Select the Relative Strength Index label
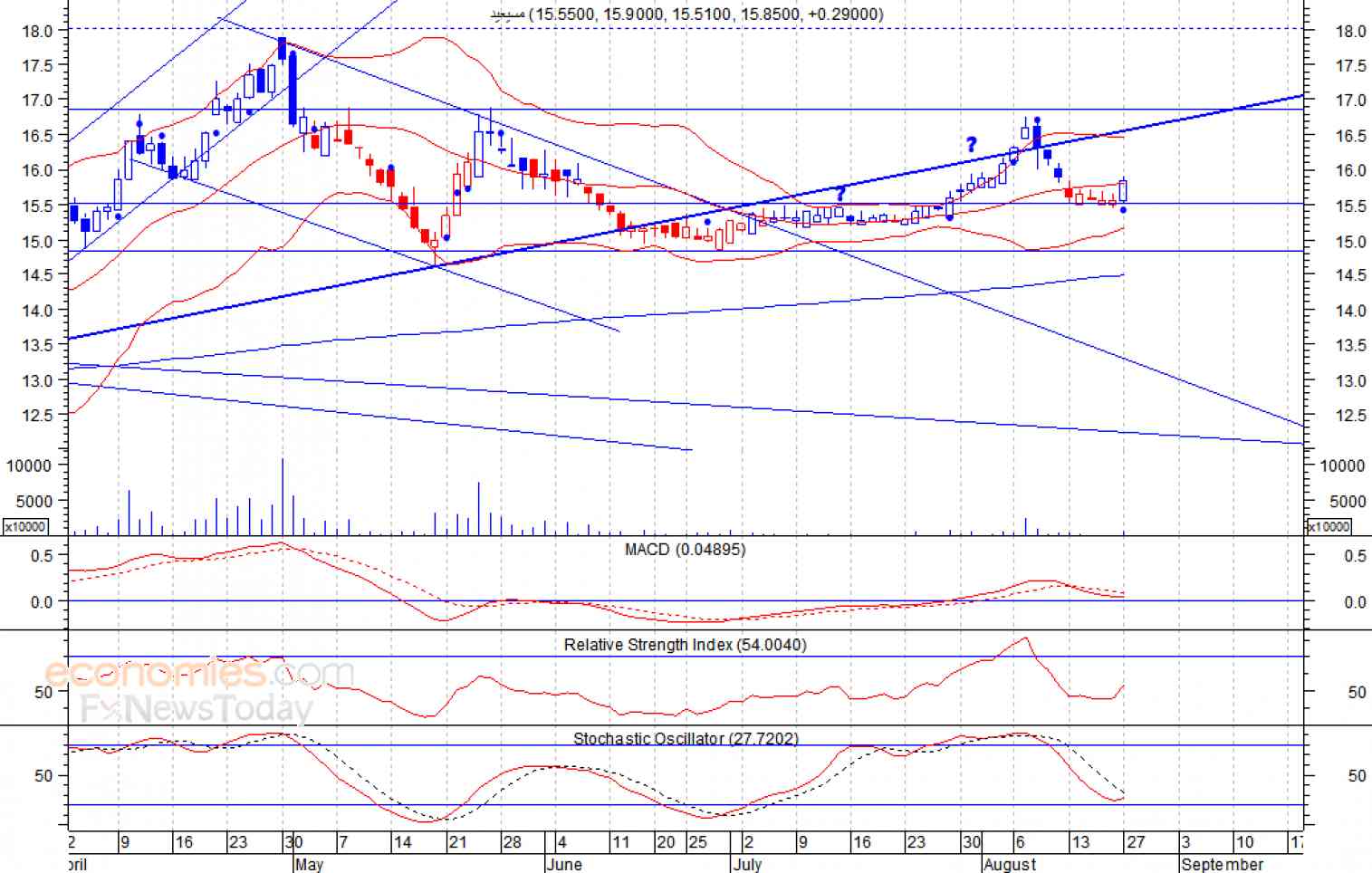 [x=685, y=645]
